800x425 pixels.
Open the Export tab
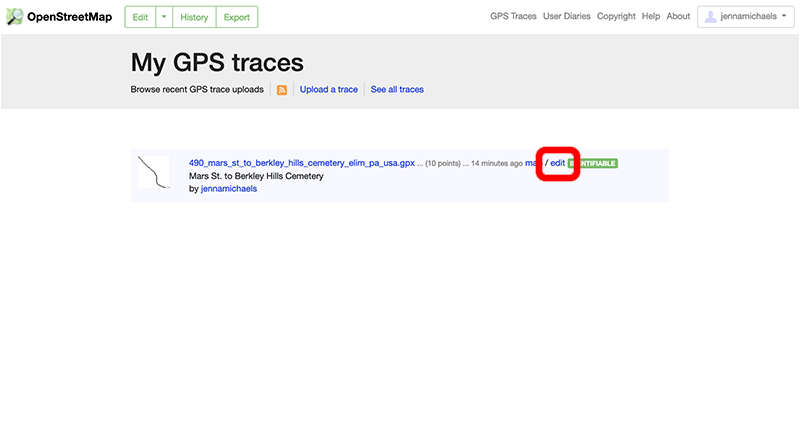(237, 17)
